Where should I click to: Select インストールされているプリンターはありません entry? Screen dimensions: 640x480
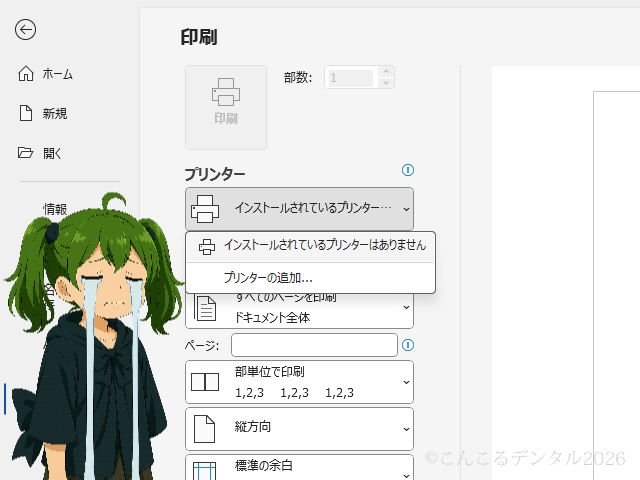tap(311, 246)
